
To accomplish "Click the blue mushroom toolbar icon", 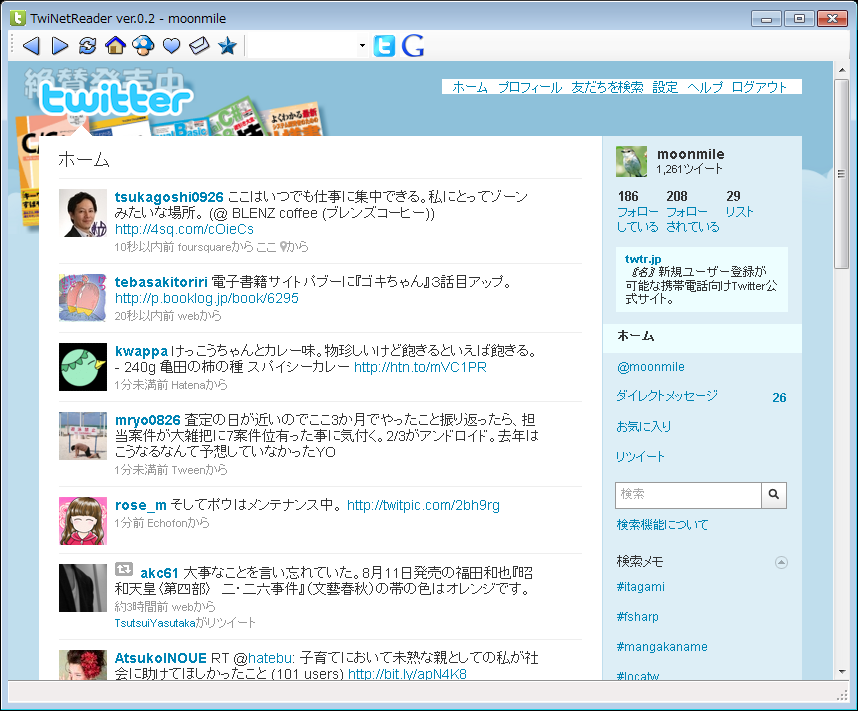I will coord(143,46).
